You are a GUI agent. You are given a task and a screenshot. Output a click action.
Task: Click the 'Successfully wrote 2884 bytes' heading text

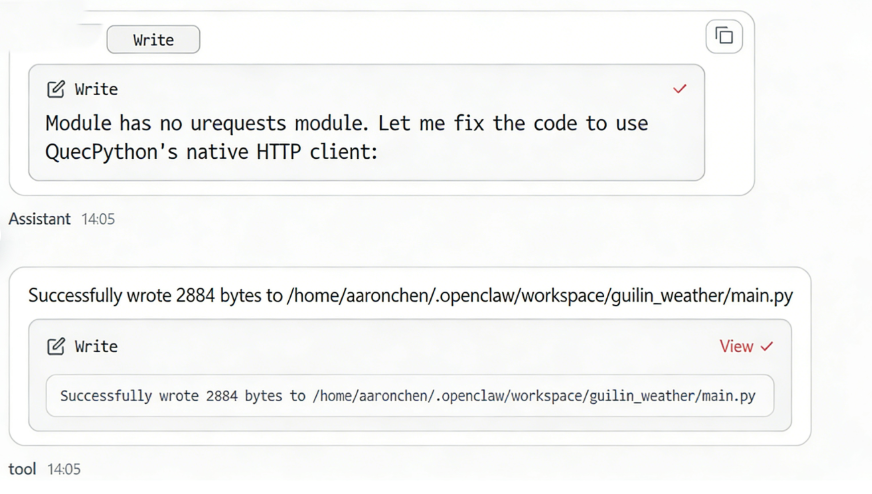pyautogui.click(x=410, y=296)
